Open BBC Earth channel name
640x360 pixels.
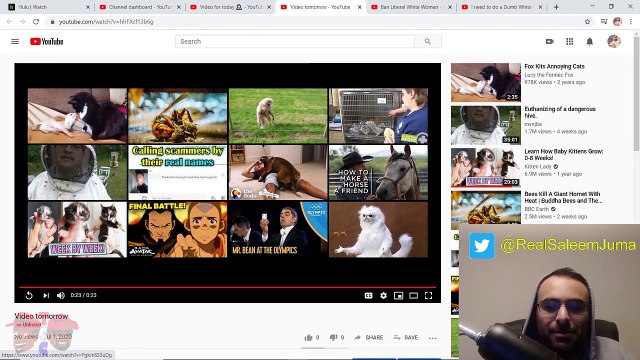pos(536,209)
